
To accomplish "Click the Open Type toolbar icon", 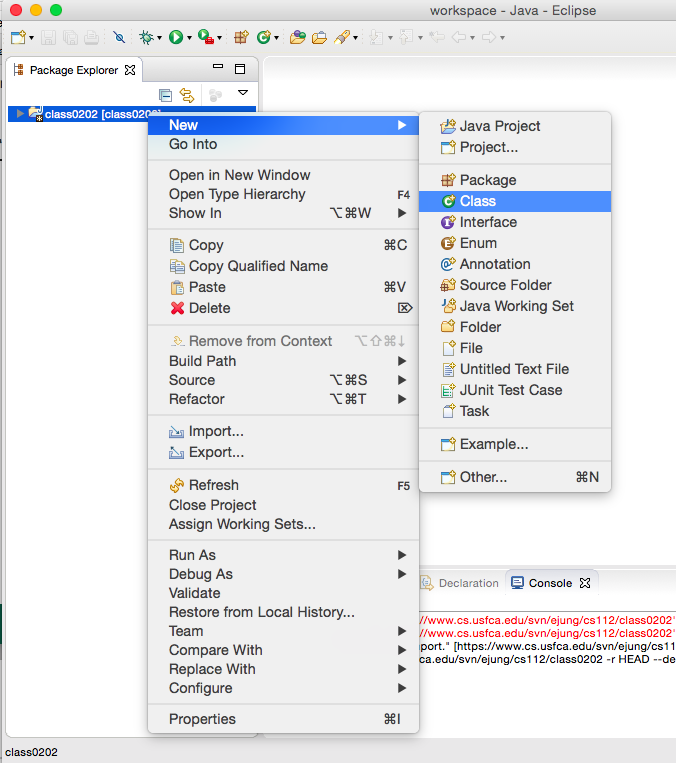I will (297, 37).
